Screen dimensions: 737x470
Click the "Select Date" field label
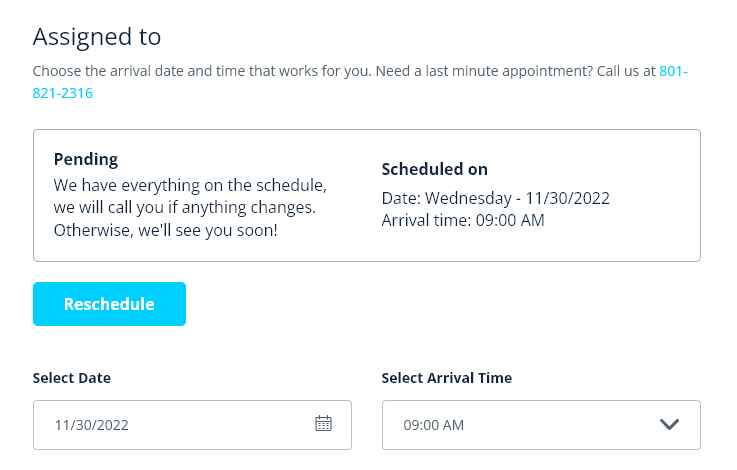72,378
